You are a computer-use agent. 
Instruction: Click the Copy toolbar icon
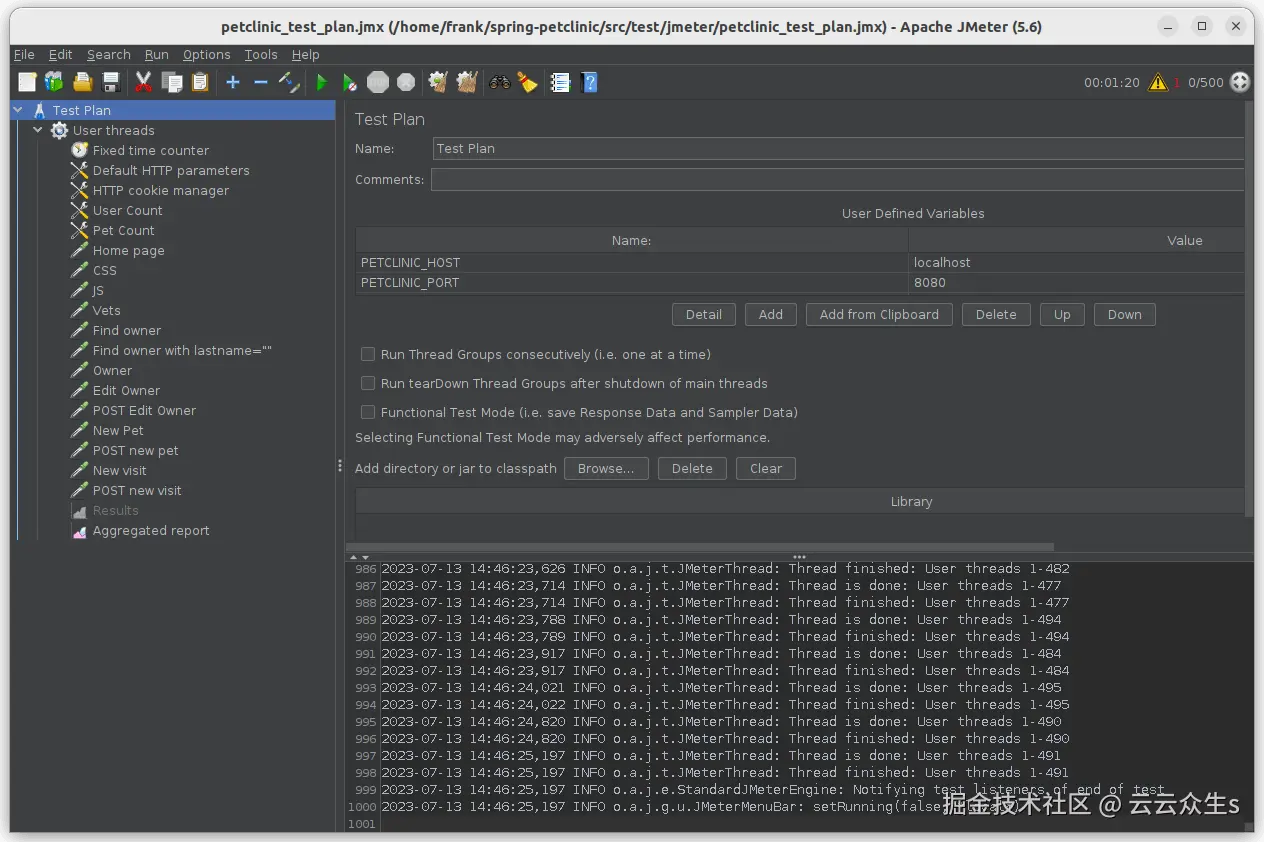pyautogui.click(x=171, y=83)
